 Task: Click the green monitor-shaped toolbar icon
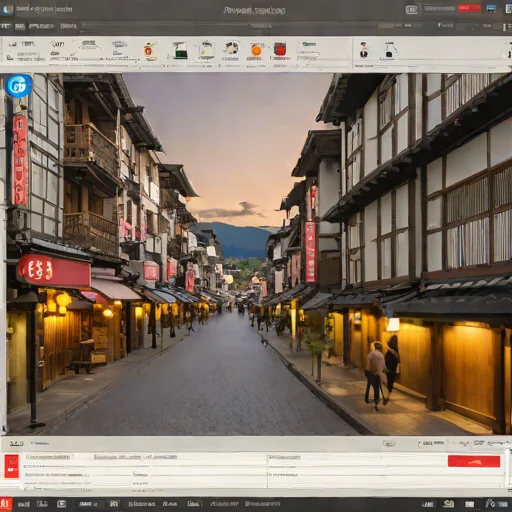(x=180, y=50)
